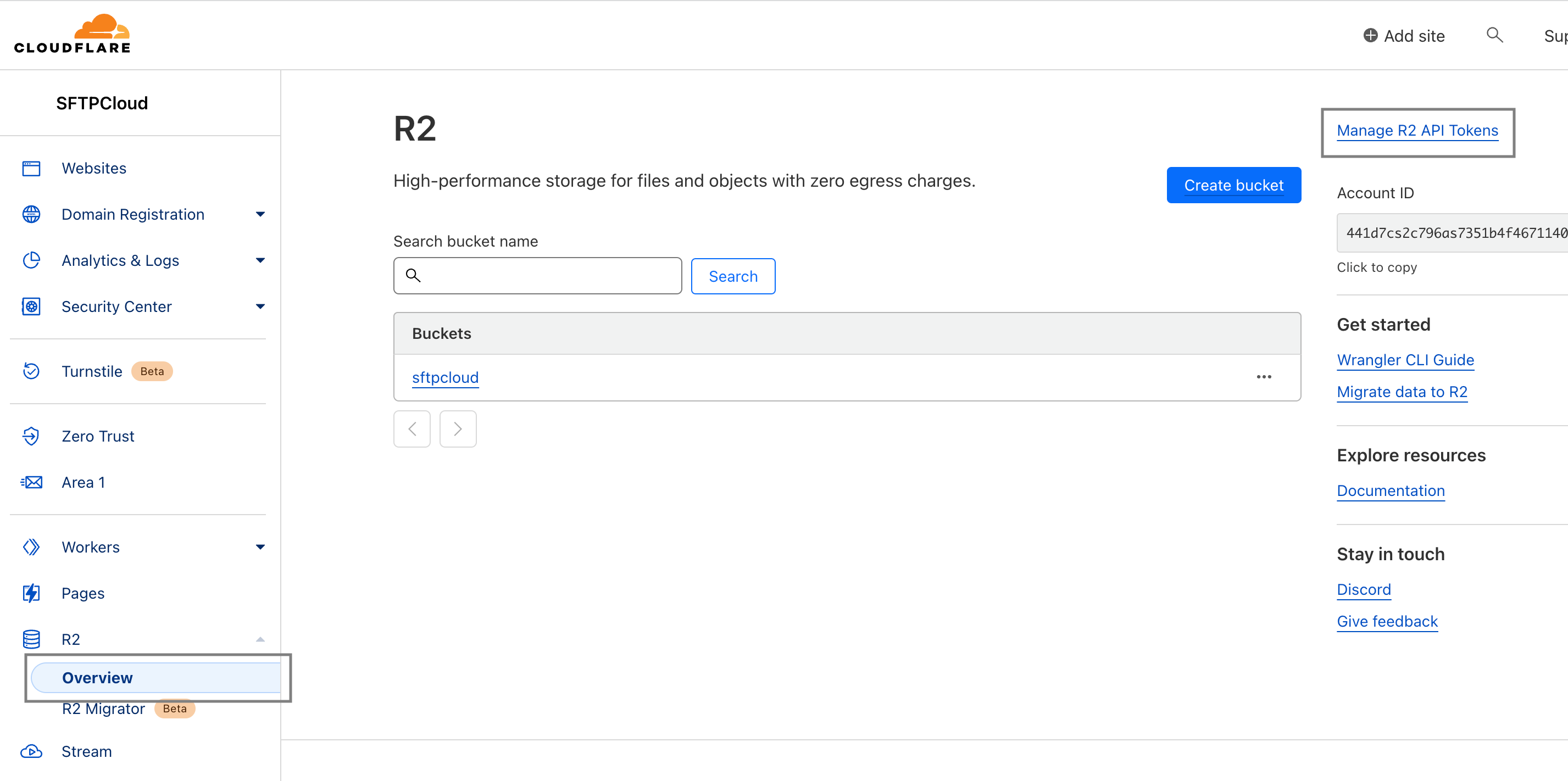Open R2 Migrator in the sidebar
The height and width of the screenshot is (781, 1568).
pyautogui.click(x=103, y=709)
